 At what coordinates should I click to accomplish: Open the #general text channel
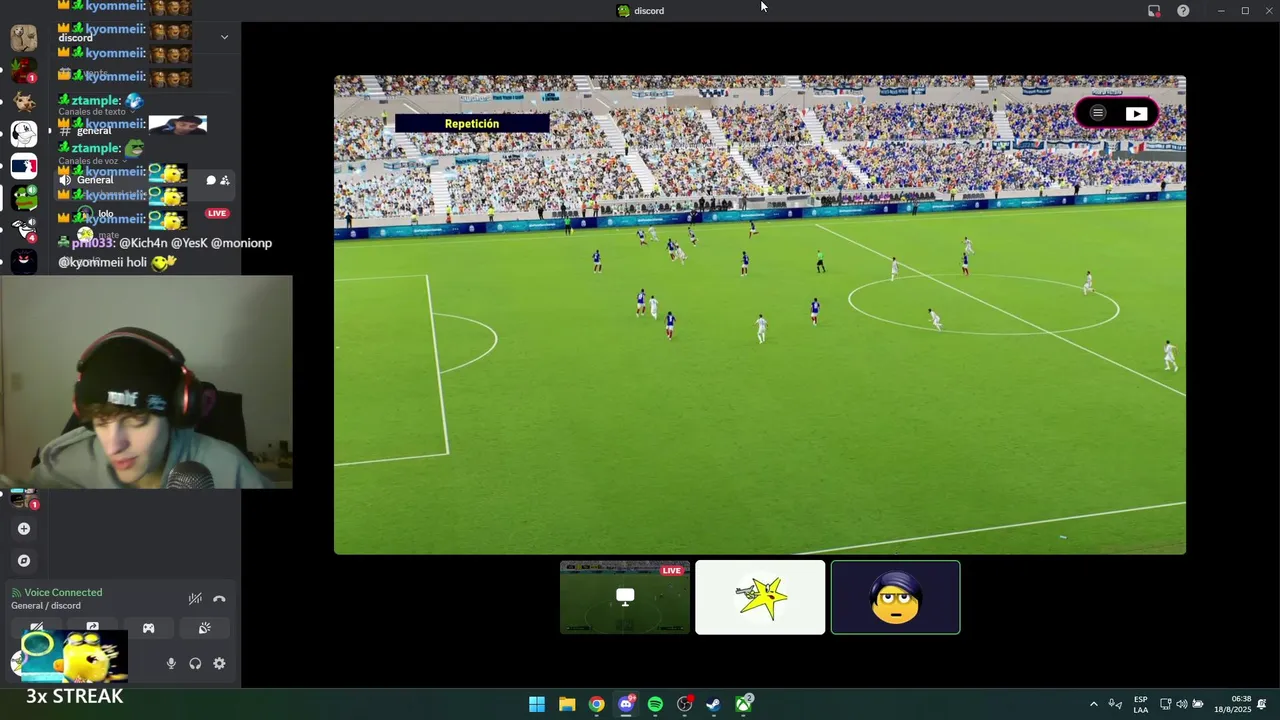pyautogui.click(x=94, y=131)
